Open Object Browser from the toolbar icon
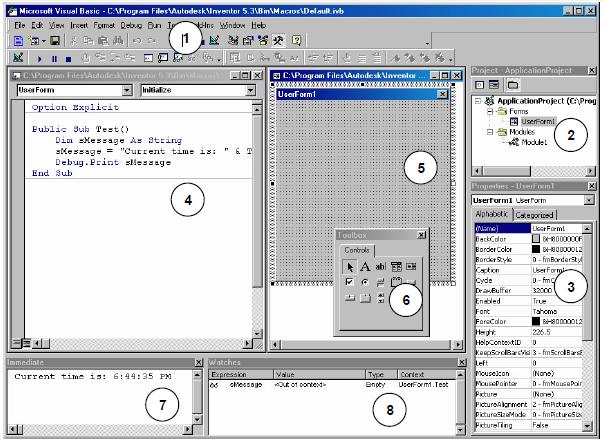 click(263, 40)
